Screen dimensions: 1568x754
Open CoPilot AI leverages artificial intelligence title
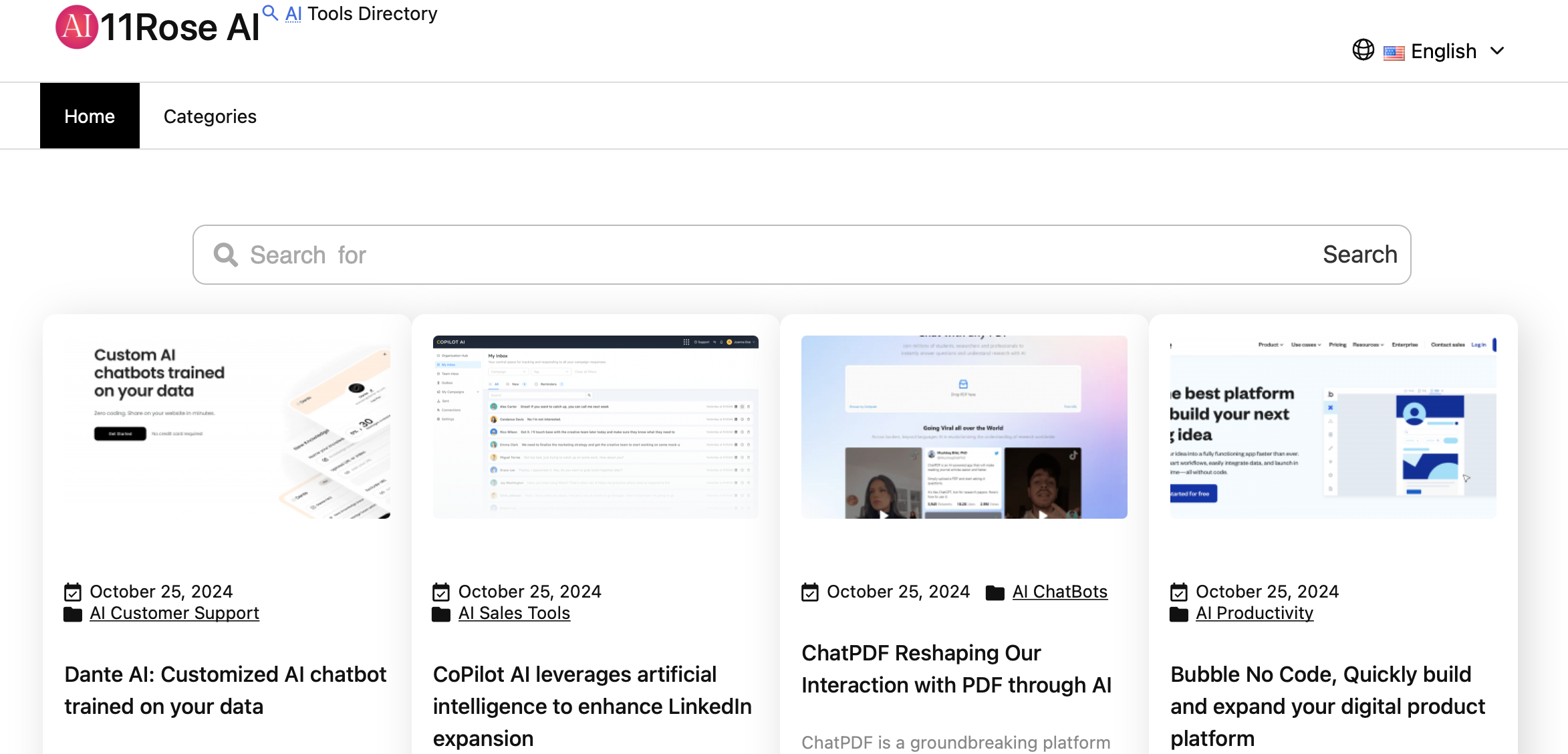[592, 707]
